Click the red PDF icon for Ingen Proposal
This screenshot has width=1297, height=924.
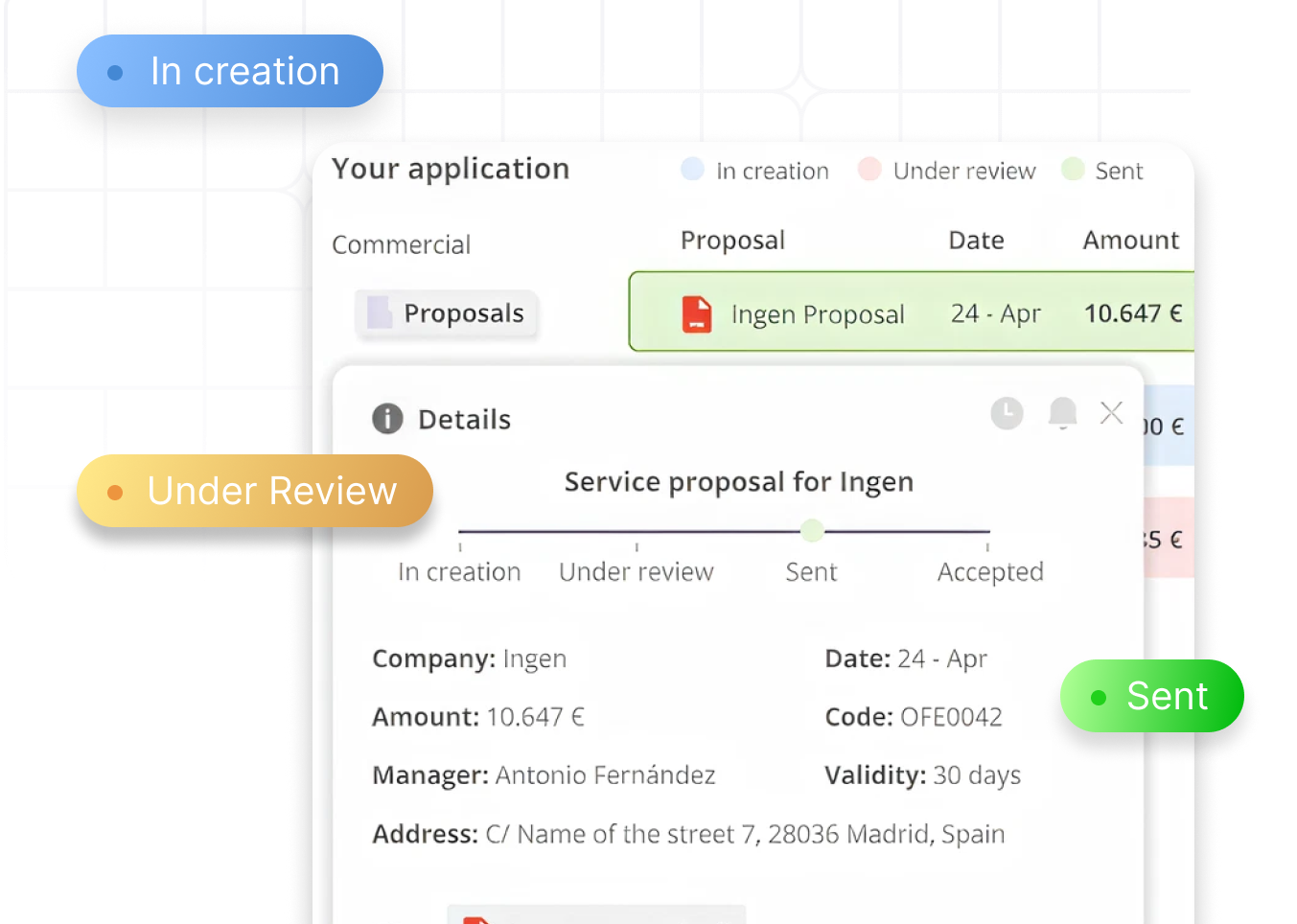(x=697, y=314)
